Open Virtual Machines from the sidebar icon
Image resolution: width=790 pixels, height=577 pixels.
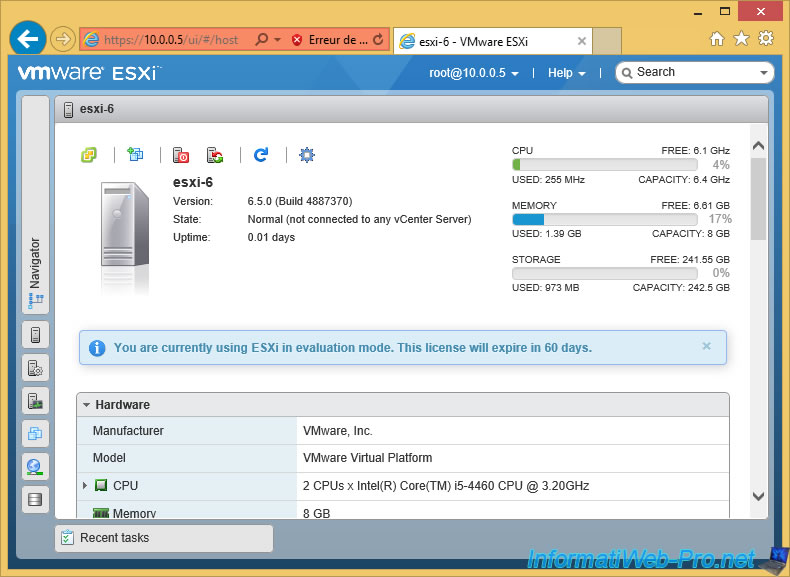click(x=35, y=433)
